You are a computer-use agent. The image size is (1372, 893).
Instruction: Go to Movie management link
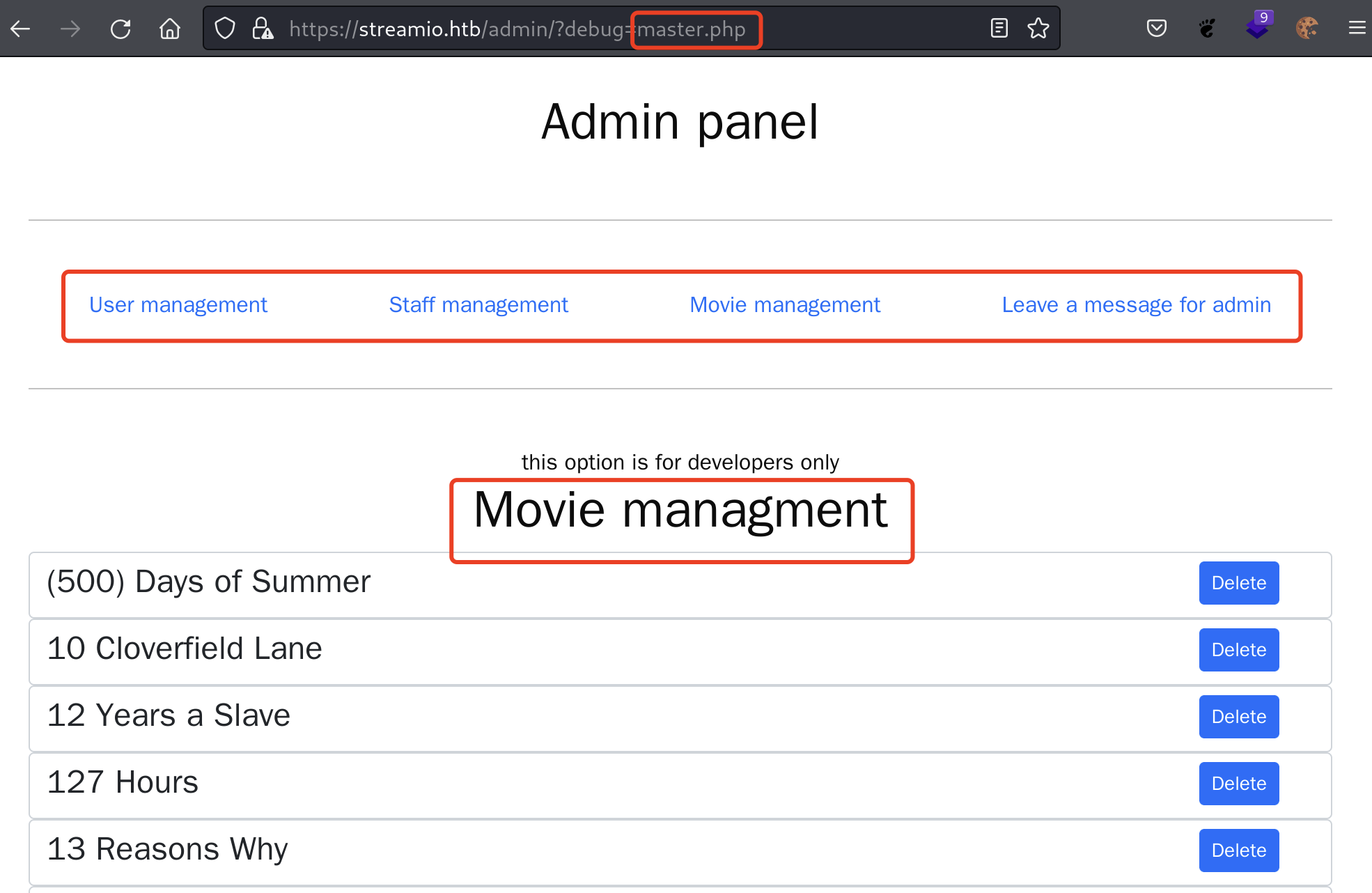(785, 305)
